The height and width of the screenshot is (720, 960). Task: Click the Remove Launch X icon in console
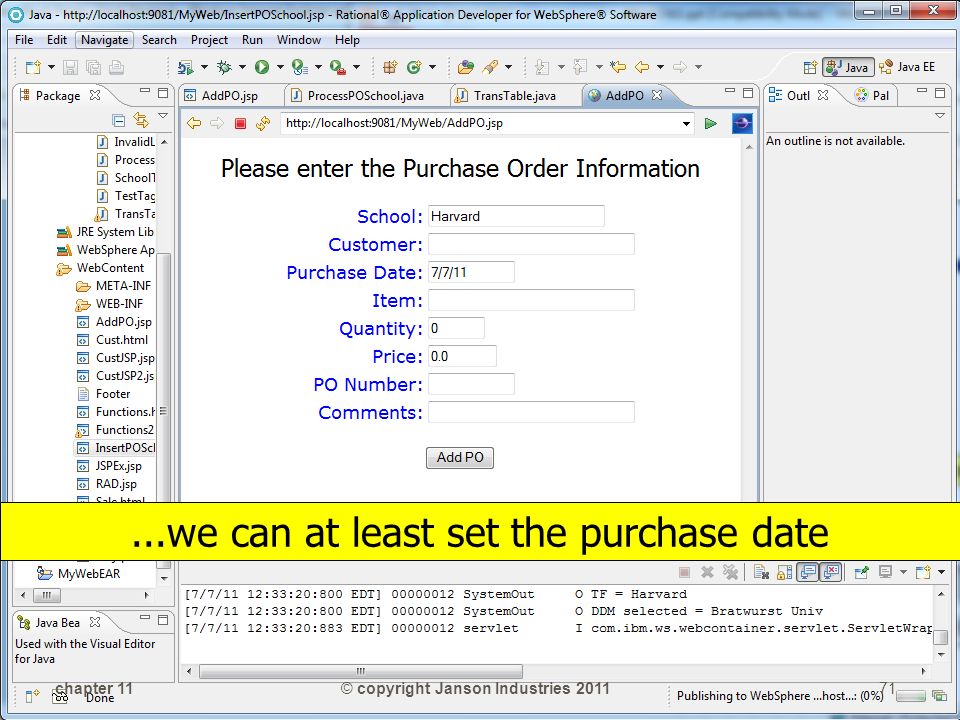(707, 572)
